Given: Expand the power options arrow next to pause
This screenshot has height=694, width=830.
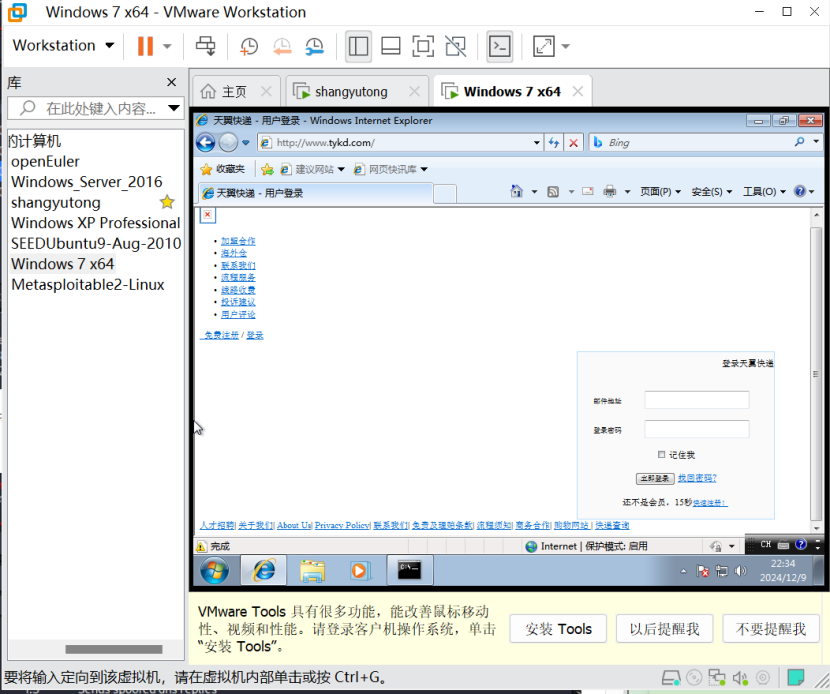Looking at the screenshot, I should 167,46.
